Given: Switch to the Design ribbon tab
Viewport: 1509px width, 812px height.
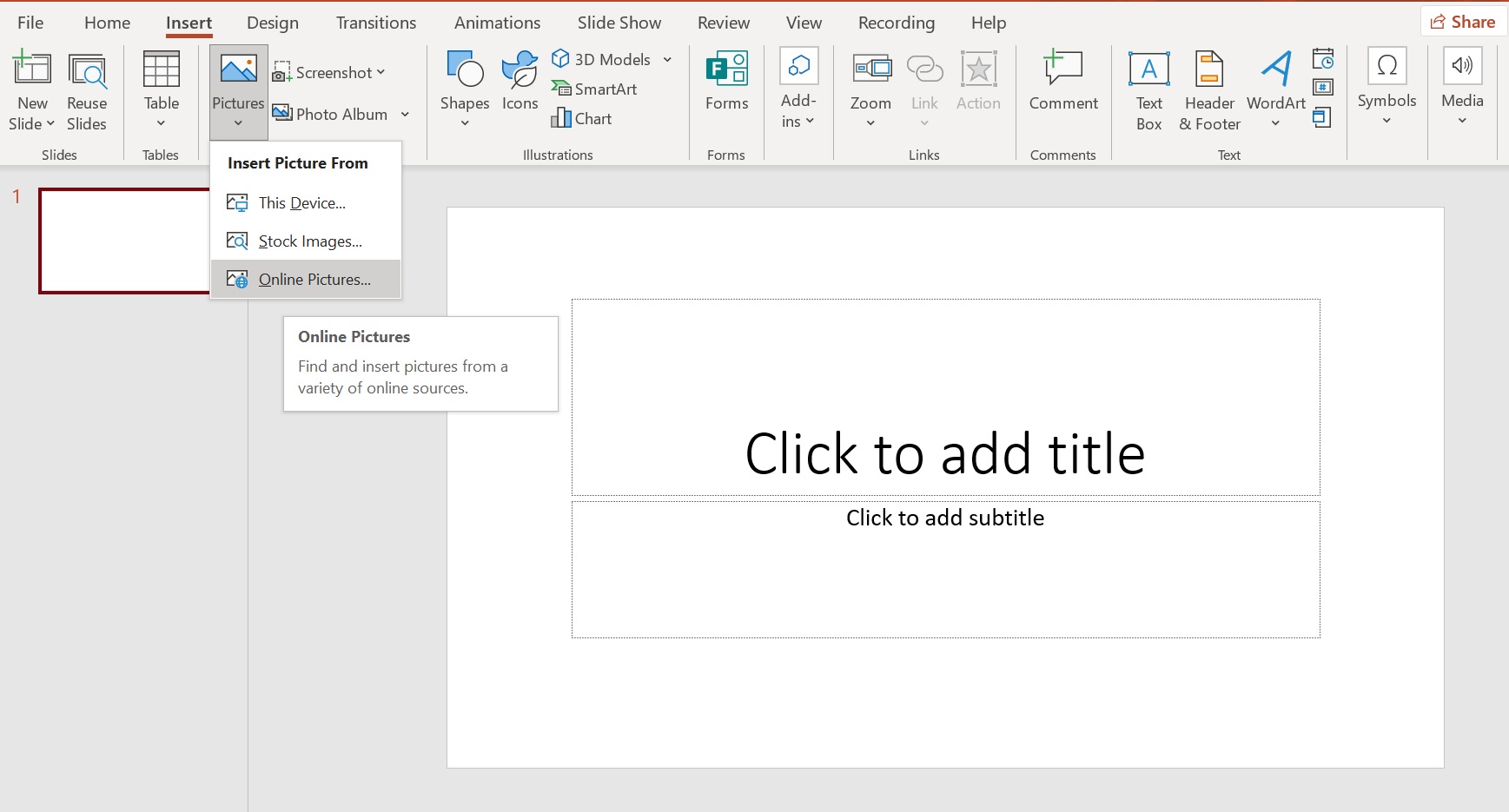Looking at the screenshot, I should point(272,22).
